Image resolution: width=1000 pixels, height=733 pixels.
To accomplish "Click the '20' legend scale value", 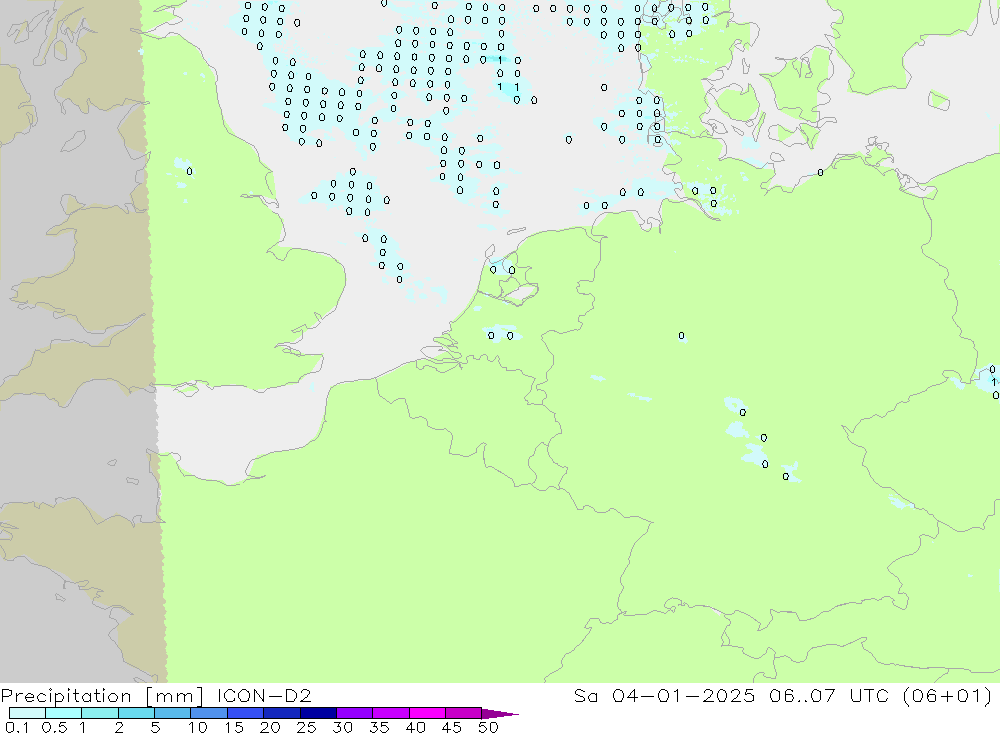I will [270, 727].
